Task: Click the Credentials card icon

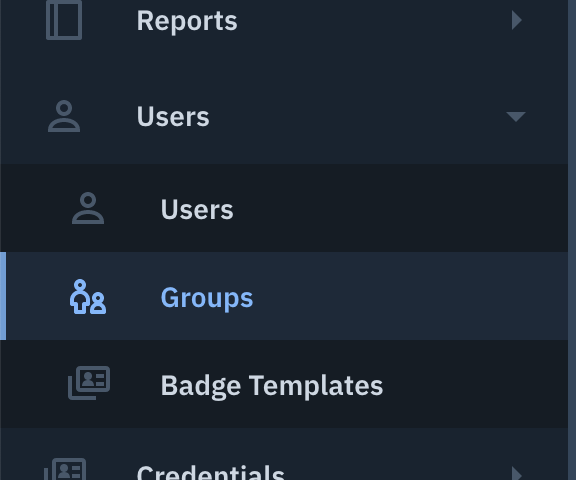Action: coord(65,469)
